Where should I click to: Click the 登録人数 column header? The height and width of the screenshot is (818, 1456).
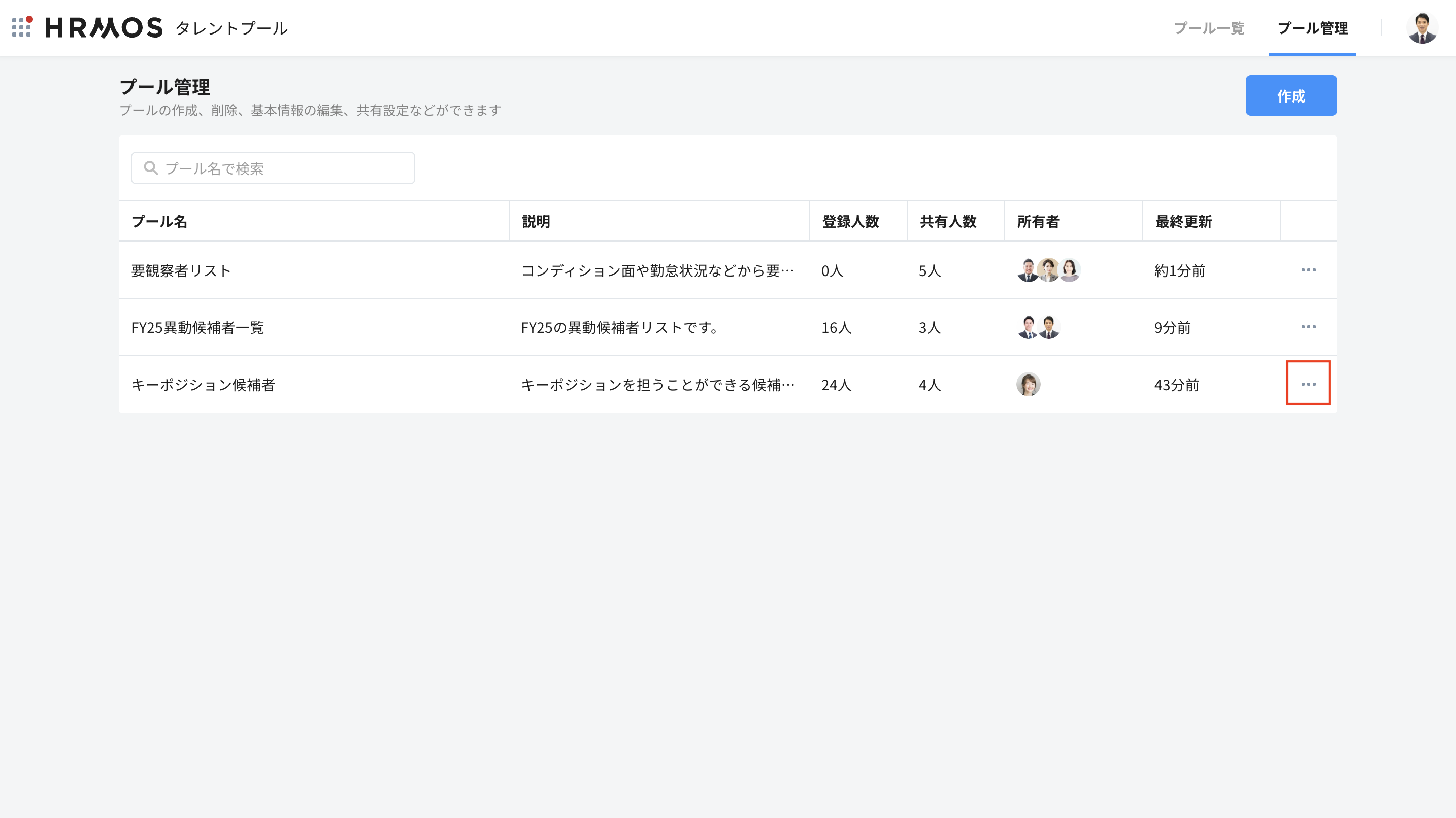850,221
